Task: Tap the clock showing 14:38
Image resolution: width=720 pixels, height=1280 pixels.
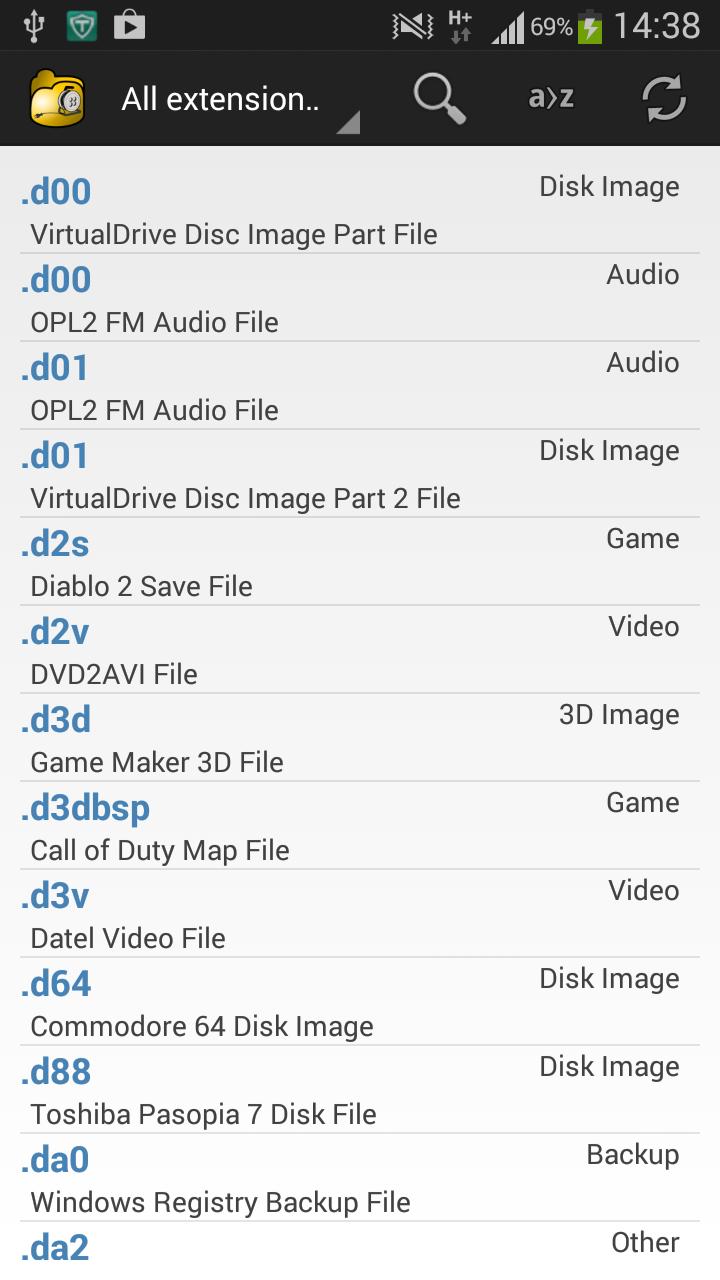Action: [657, 26]
